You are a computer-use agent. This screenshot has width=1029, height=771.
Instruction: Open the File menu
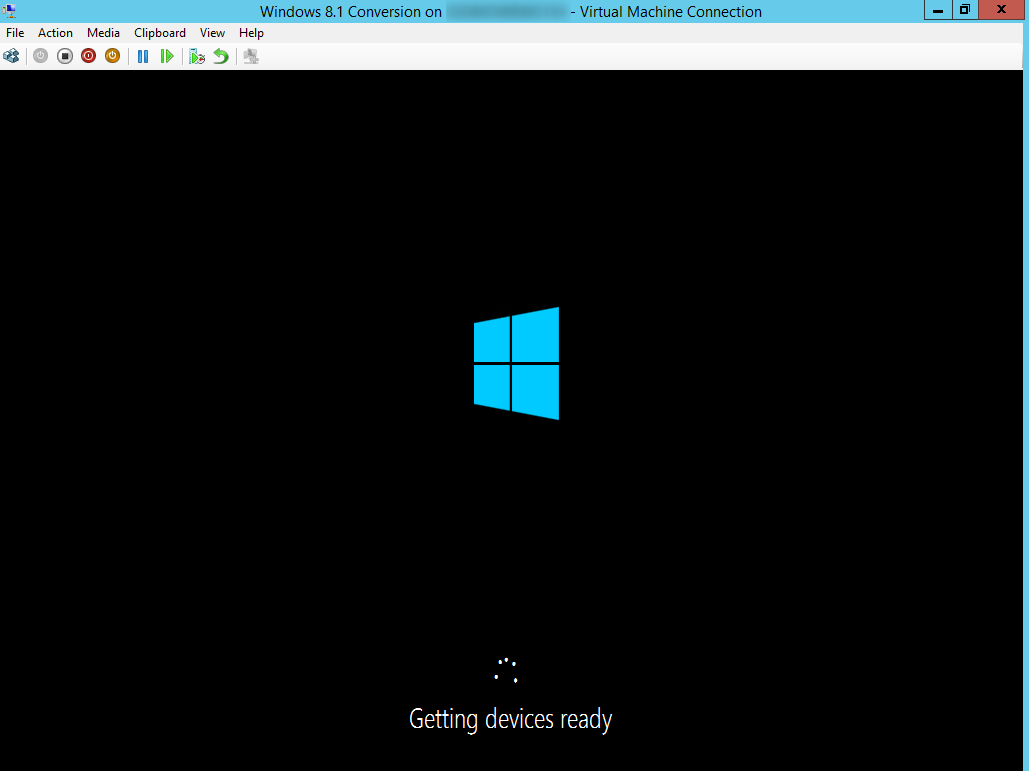pyautogui.click(x=15, y=33)
